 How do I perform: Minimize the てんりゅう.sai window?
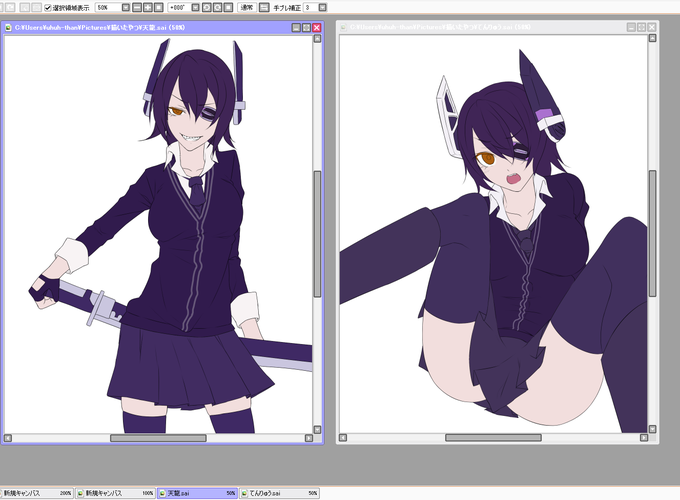tap(631, 27)
